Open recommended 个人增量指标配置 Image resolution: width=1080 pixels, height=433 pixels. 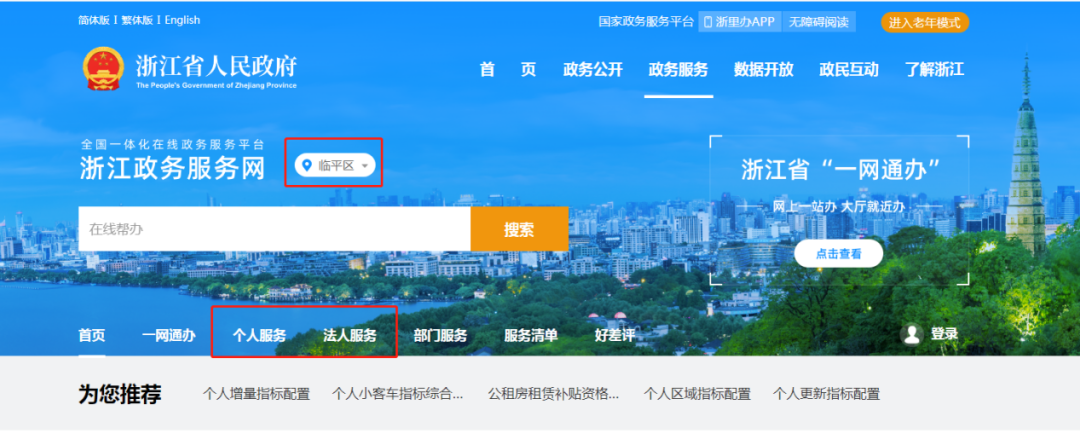pyautogui.click(x=256, y=394)
